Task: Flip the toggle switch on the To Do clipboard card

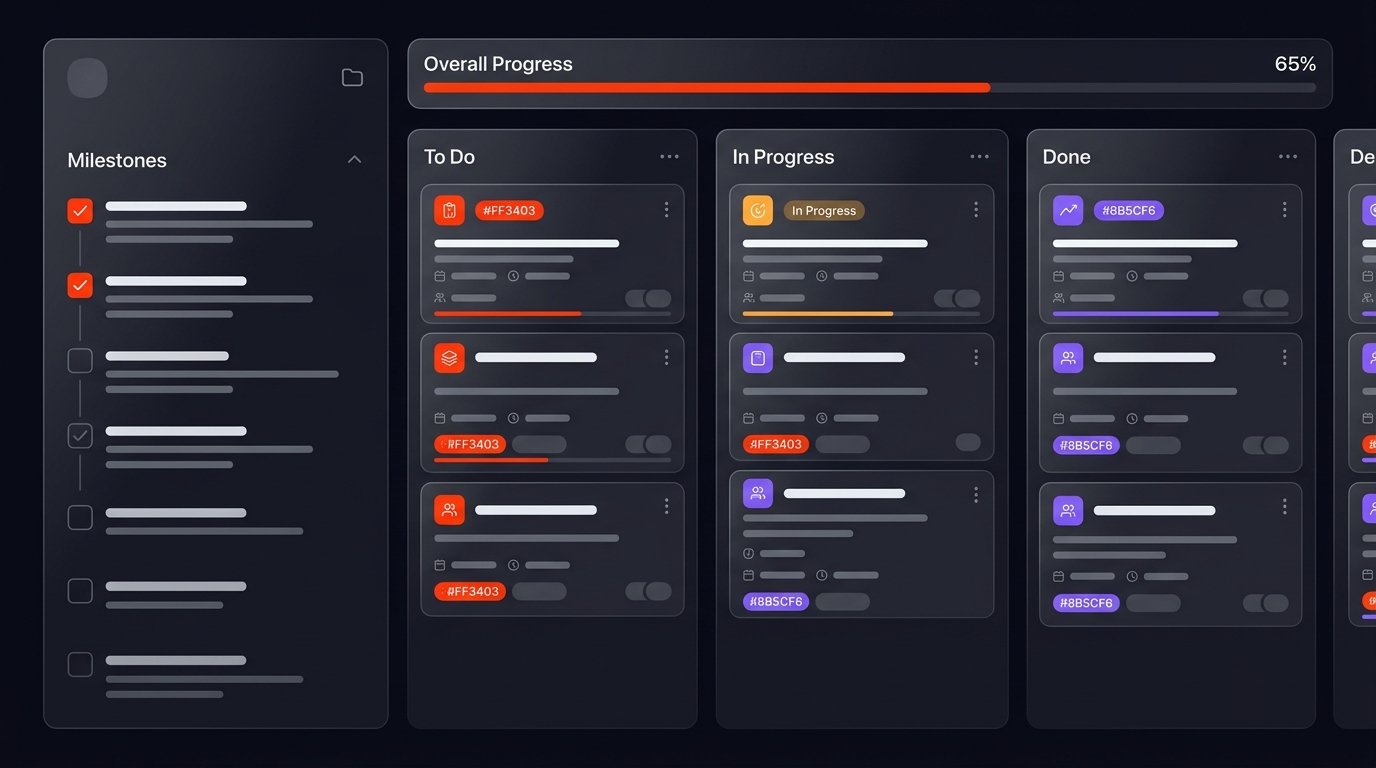Action: [648, 298]
